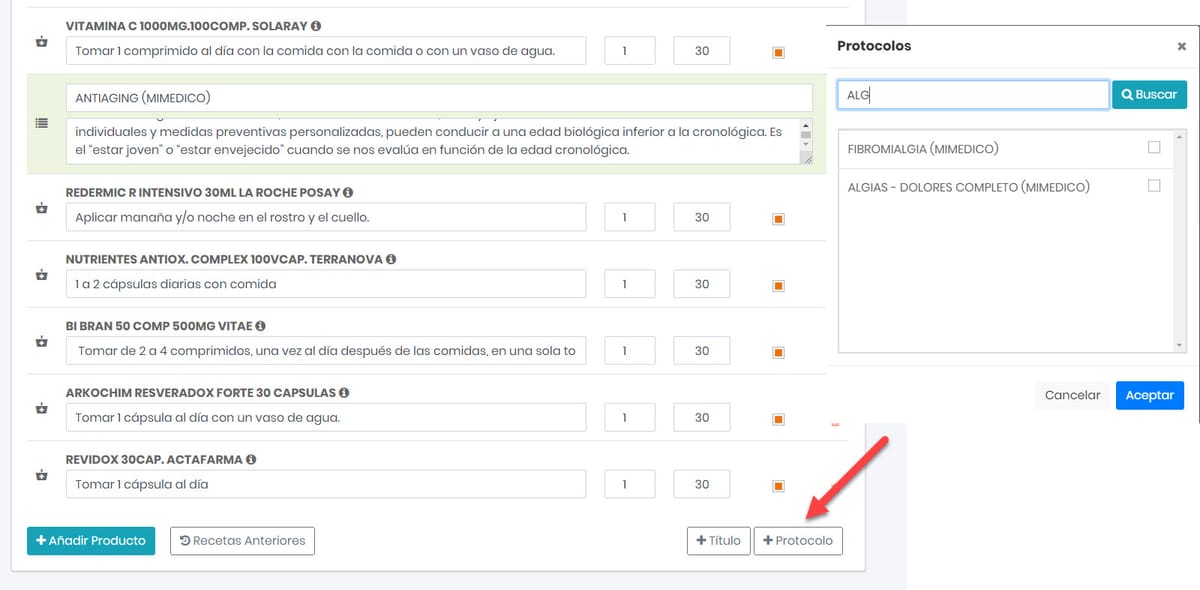The image size is (1200, 590).
Task: Toggle orange checkbox on VITAMINA C row
Action: pos(778,50)
